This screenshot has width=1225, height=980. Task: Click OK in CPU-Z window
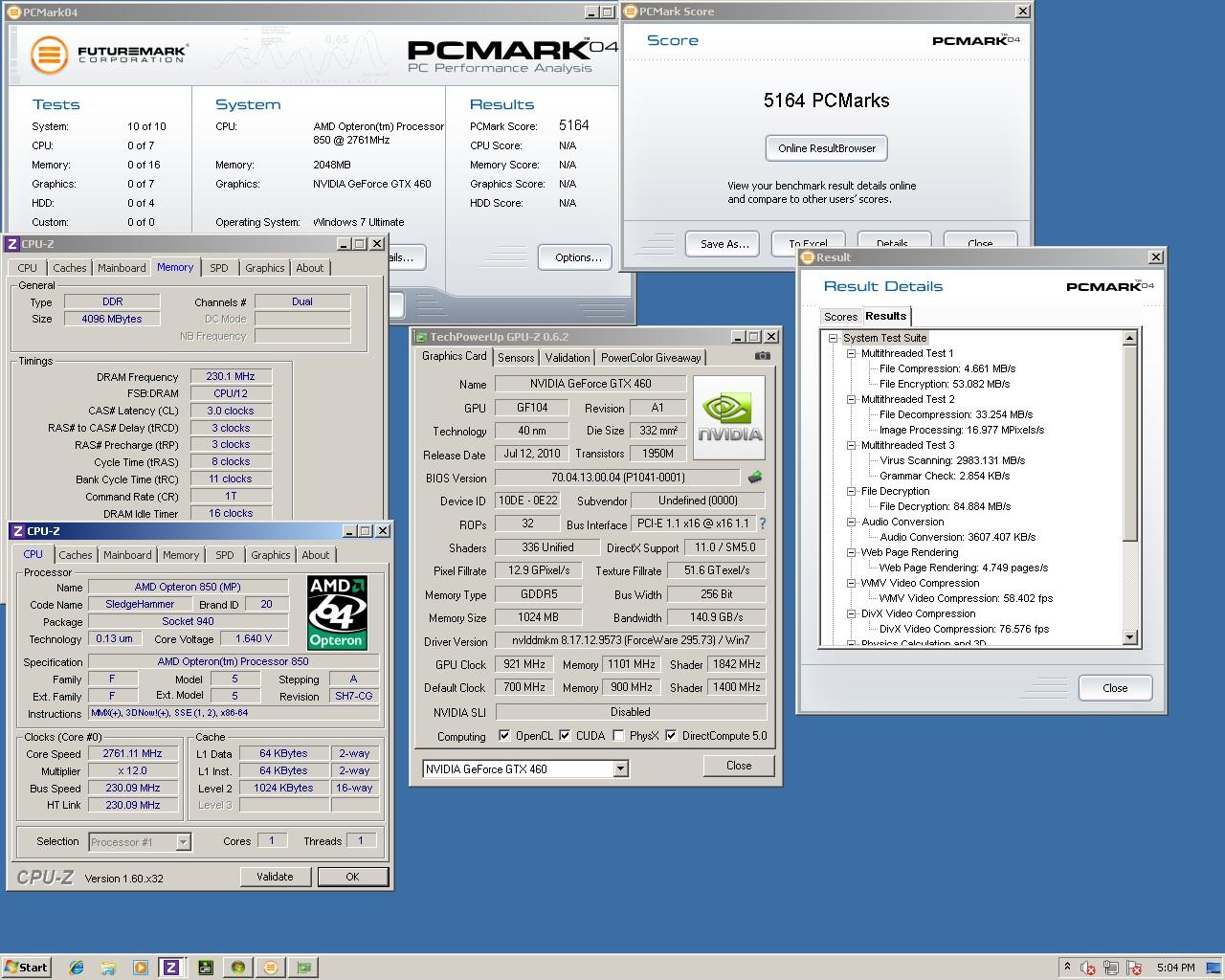[x=352, y=877]
